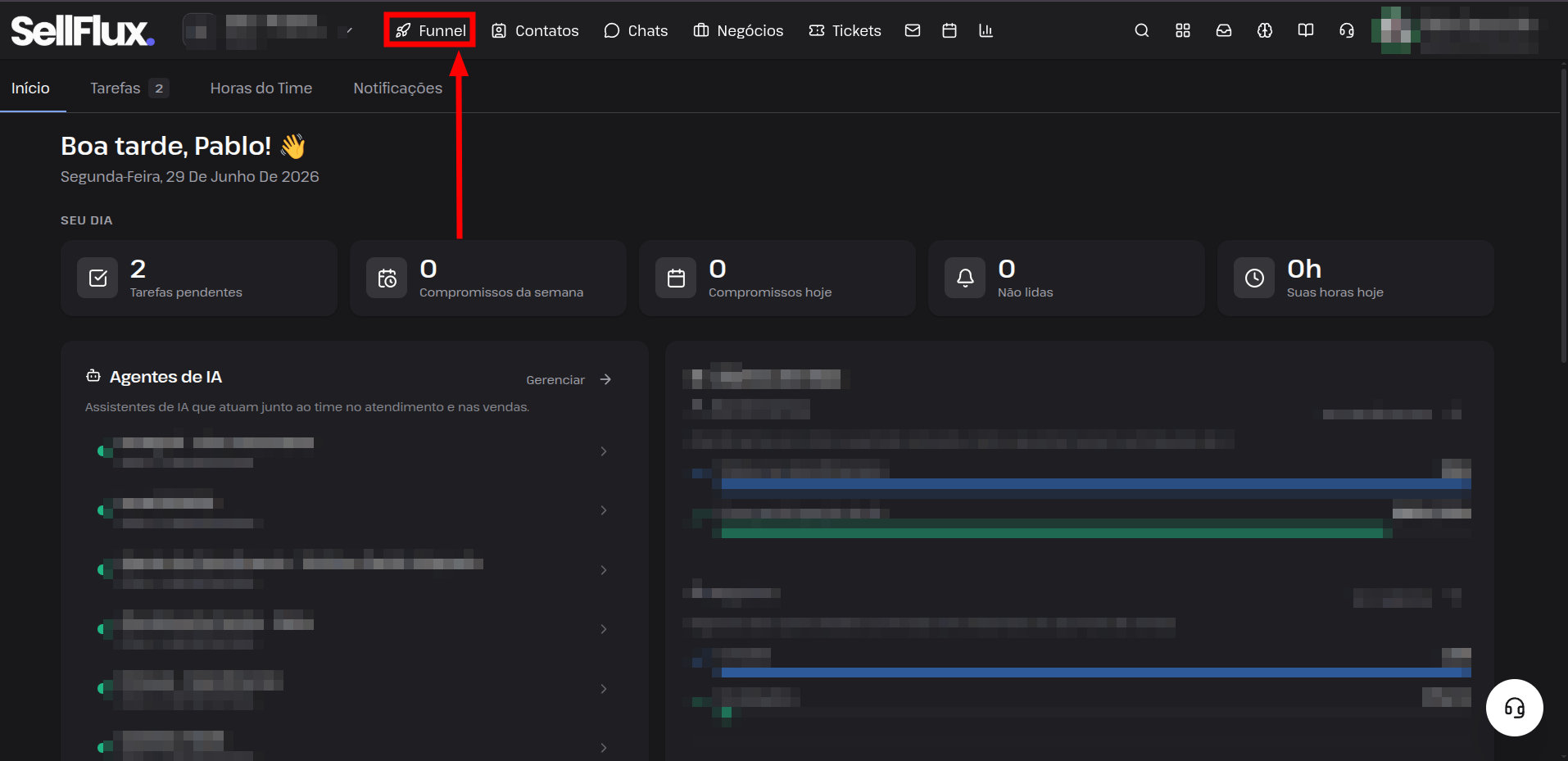Open the floating support chat button
1568x761 pixels.
point(1515,708)
